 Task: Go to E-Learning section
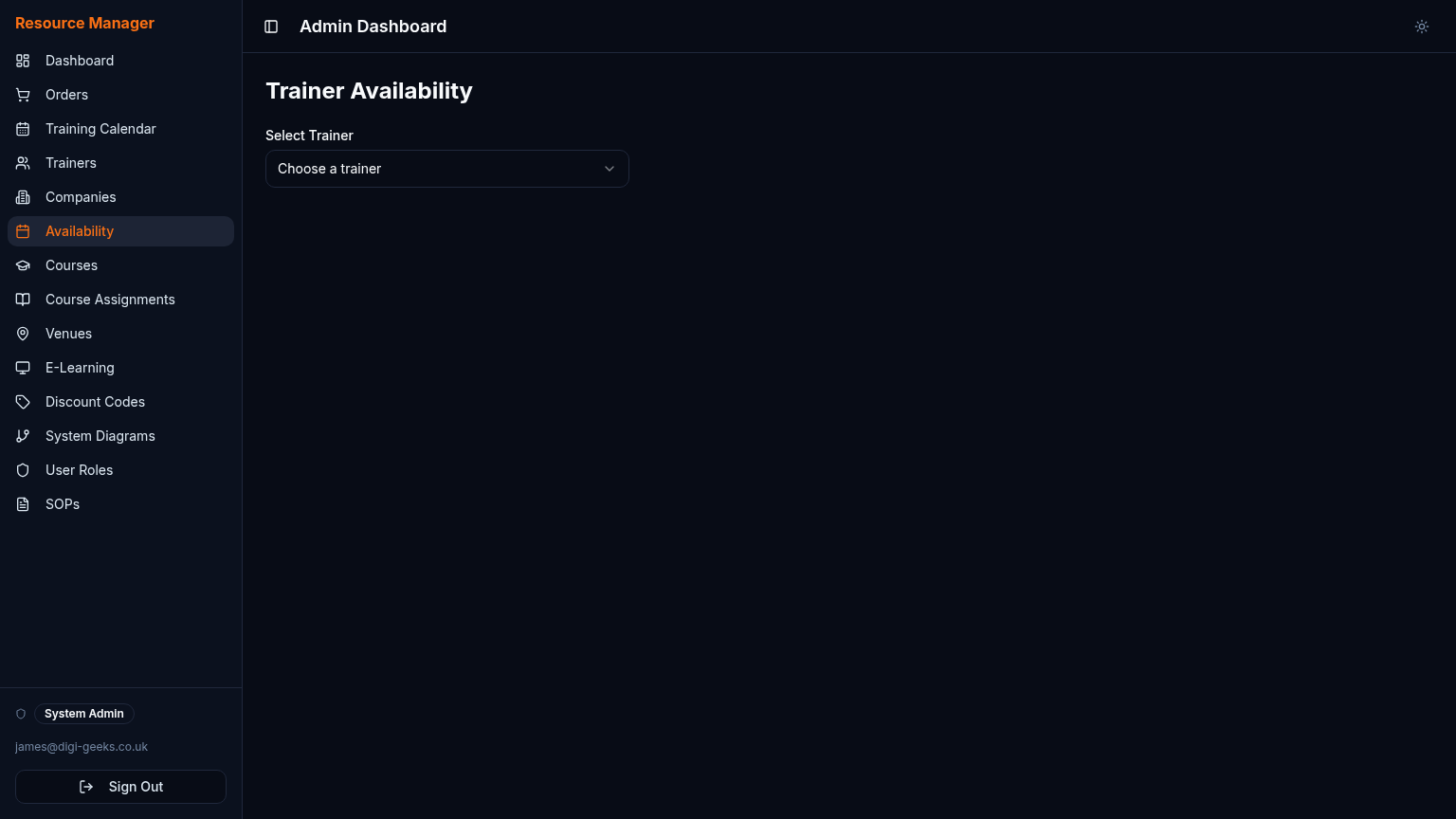[120, 368]
